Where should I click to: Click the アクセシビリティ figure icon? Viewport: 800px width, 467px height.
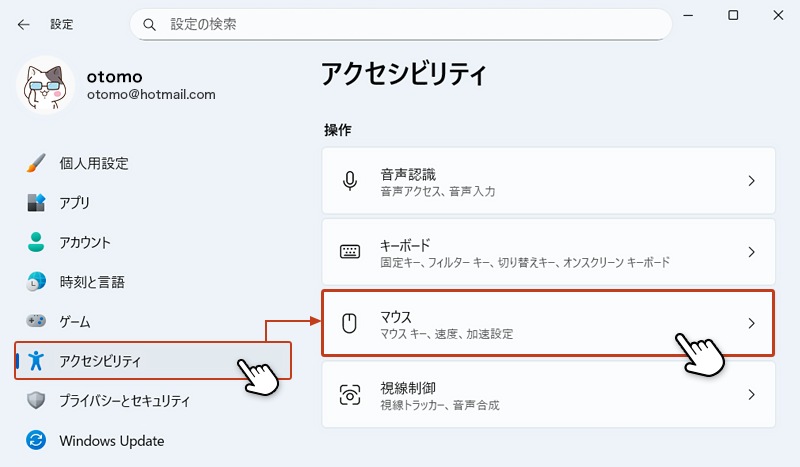click(36, 360)
